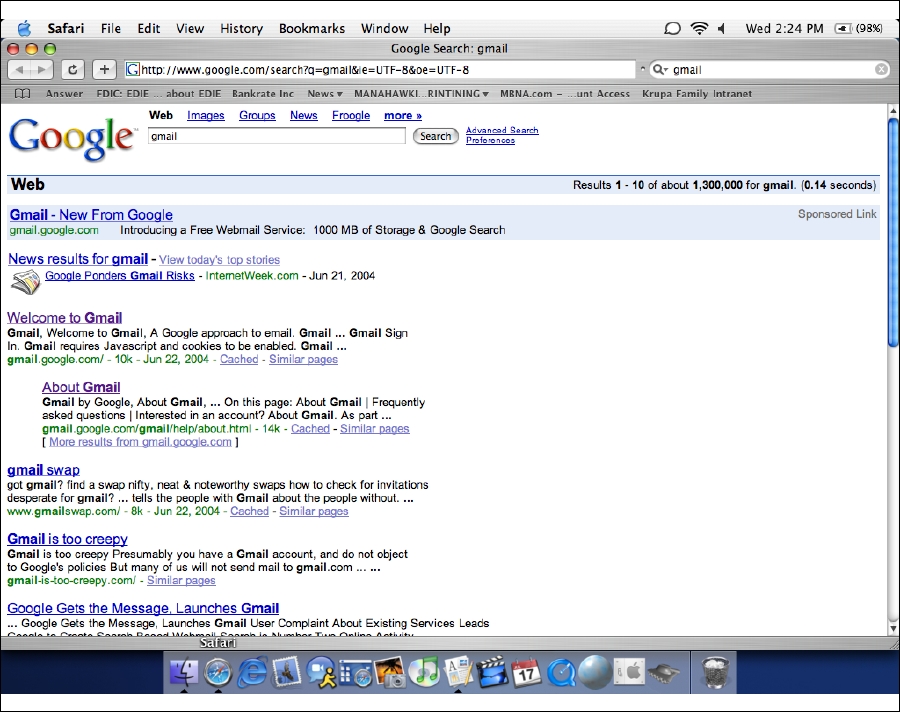Add bookmark with the plus button
The height and width of the screenshot is (712, 900).
(104, 69)
